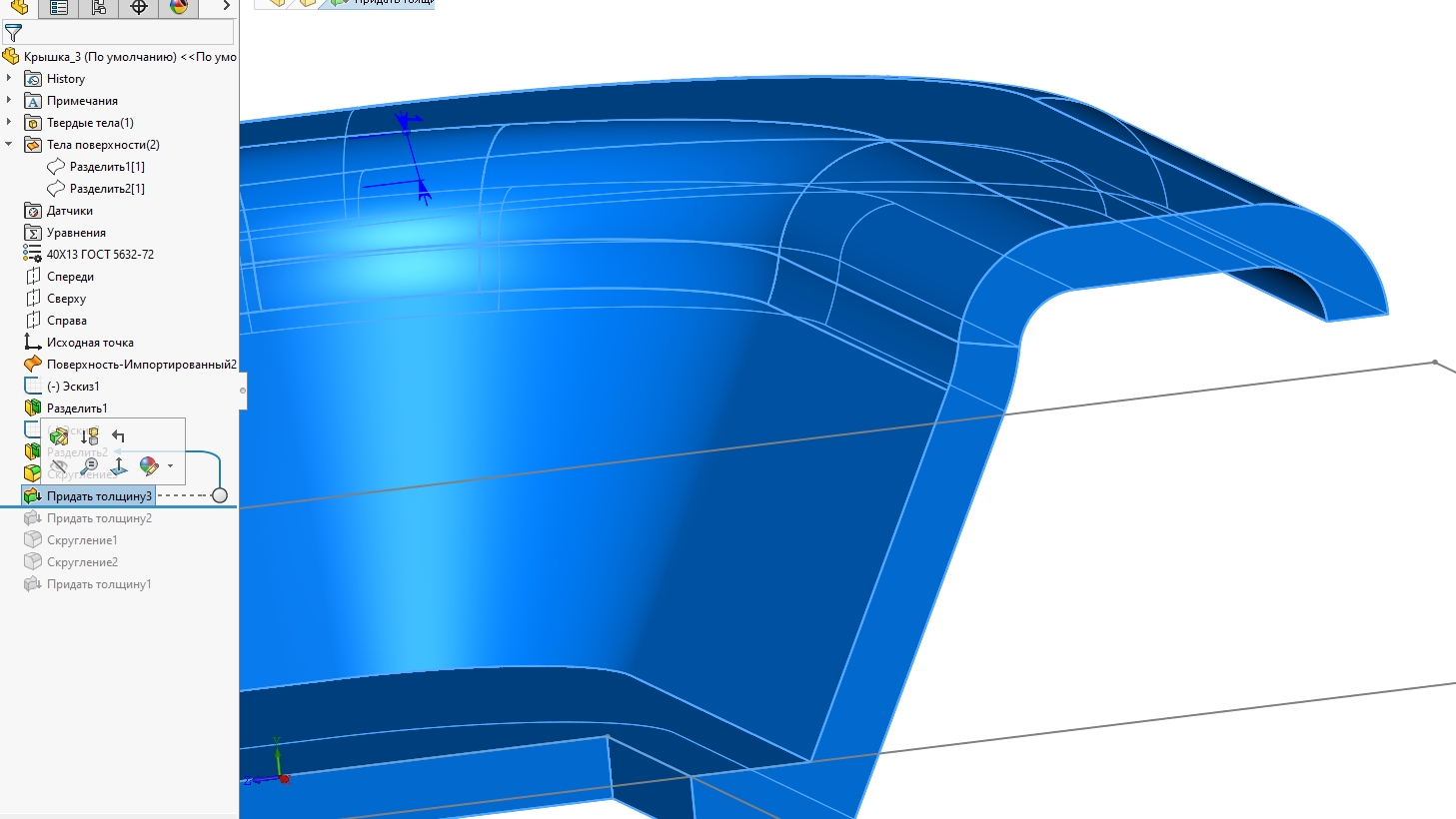
Task: Click the Normal To view icon
Action: tap(119, 466)
